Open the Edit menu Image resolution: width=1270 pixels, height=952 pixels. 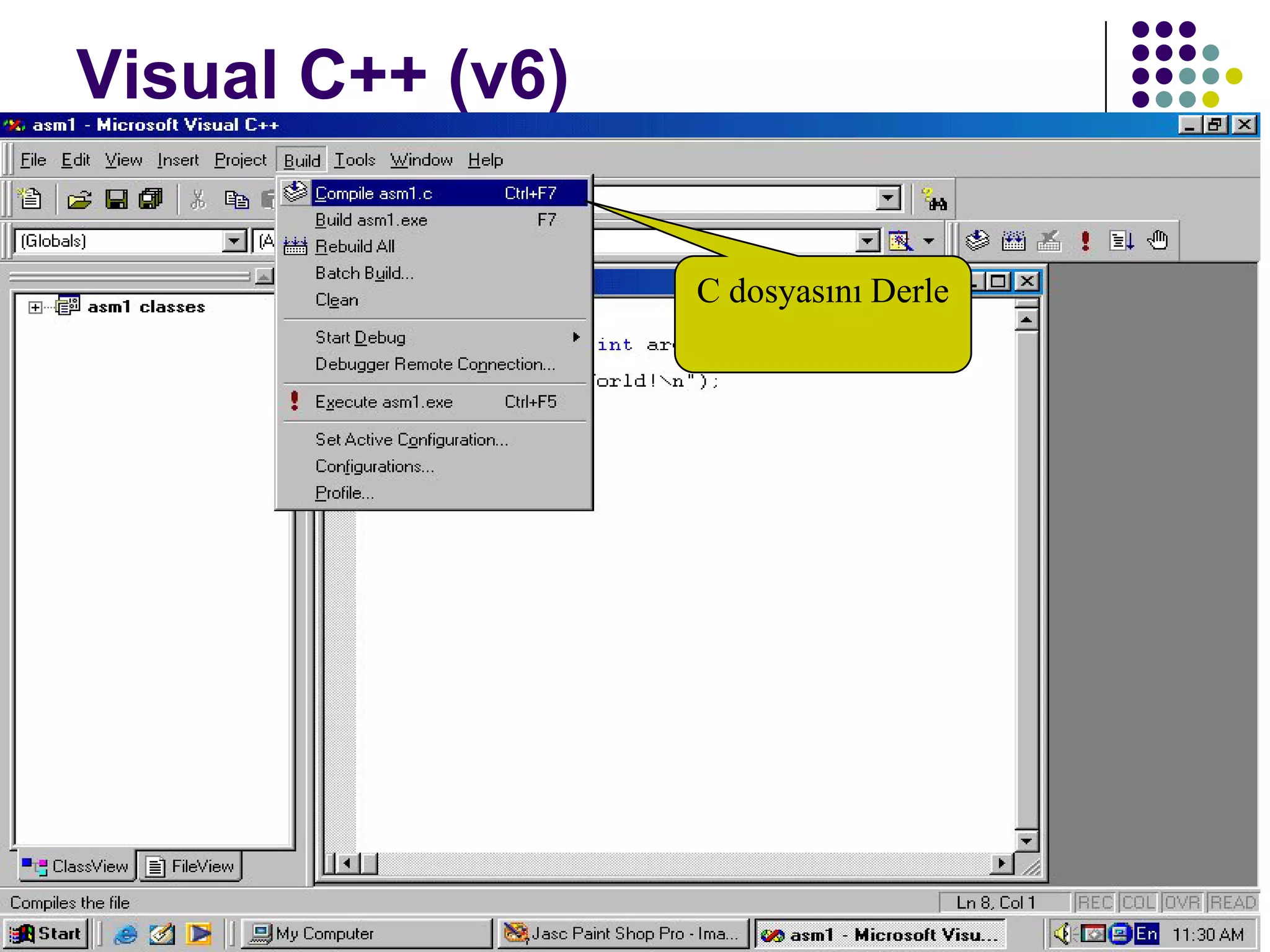[x=76, y=161]
